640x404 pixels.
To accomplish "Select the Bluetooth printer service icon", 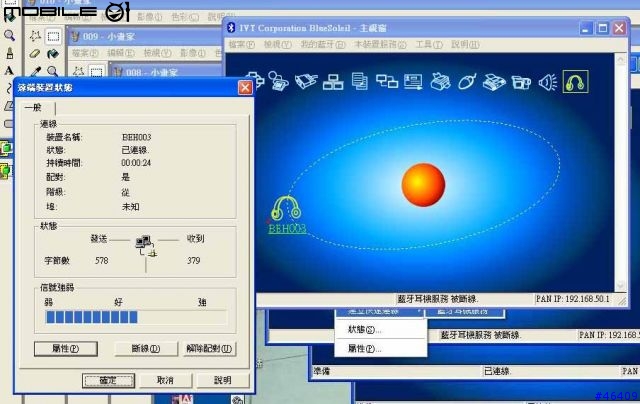I will (440, 82).
